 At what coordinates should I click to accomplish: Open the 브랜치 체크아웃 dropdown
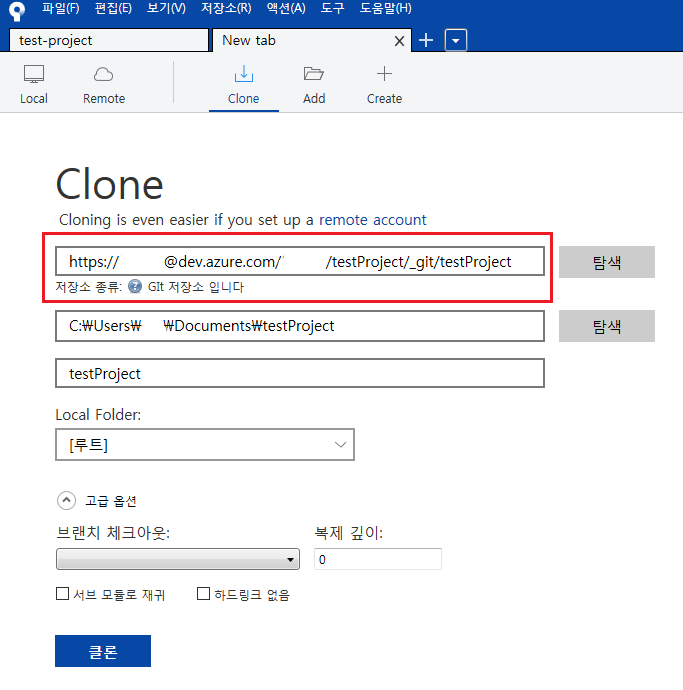tap(178, 559)
